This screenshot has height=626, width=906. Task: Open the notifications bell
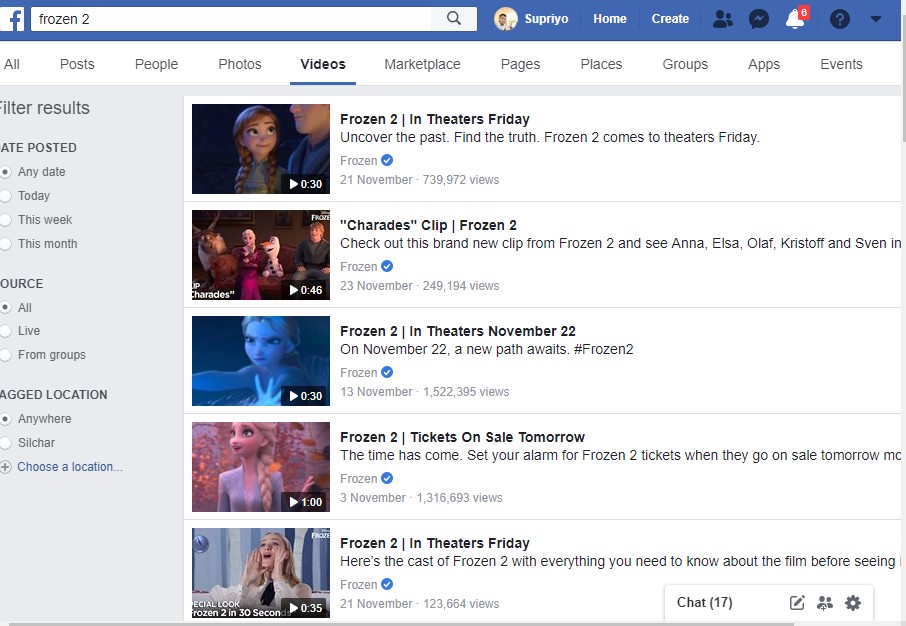tap(794, 19)
